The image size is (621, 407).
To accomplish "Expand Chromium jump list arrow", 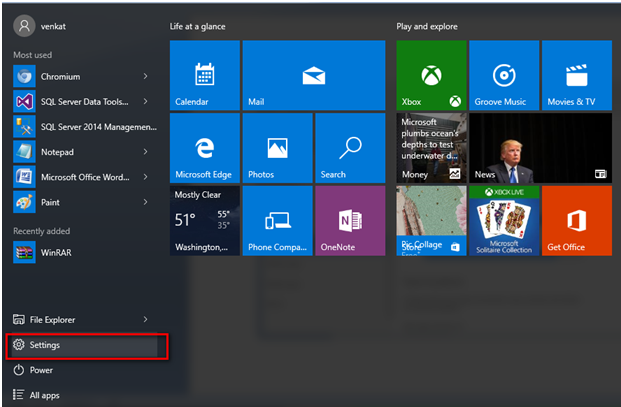I will click(145, 76).
